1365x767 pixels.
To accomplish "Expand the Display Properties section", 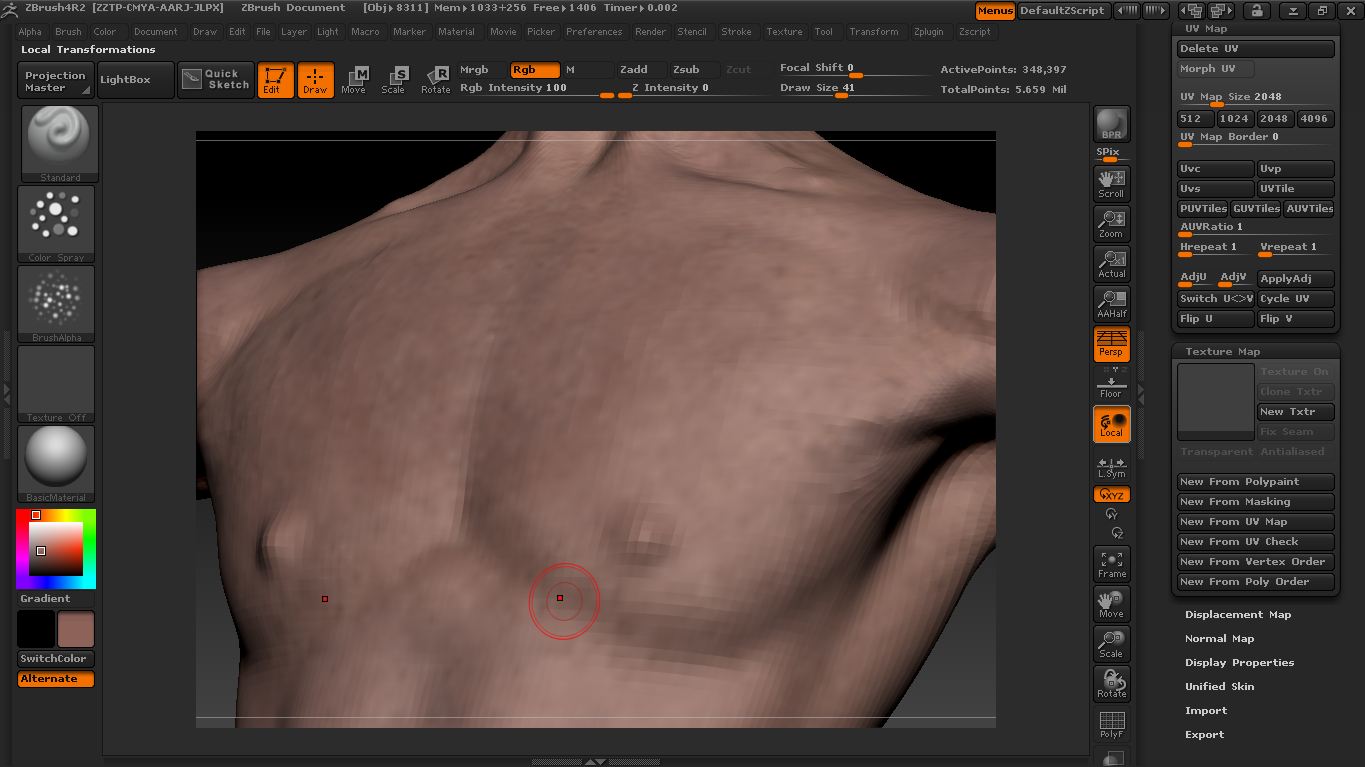I will pos(1239,663).
